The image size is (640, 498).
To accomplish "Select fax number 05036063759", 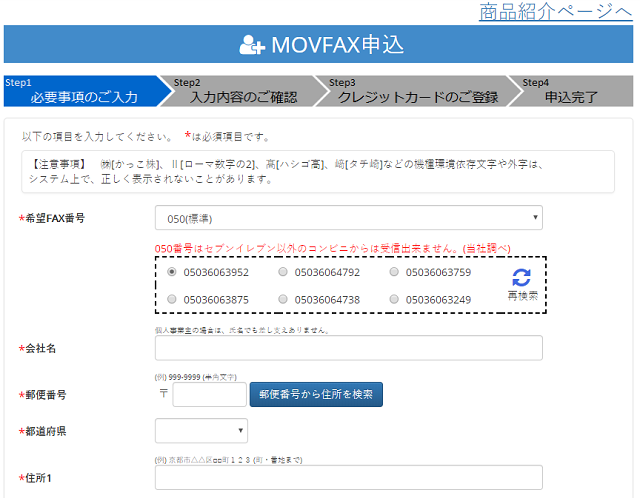I will [x=395, y=271].
